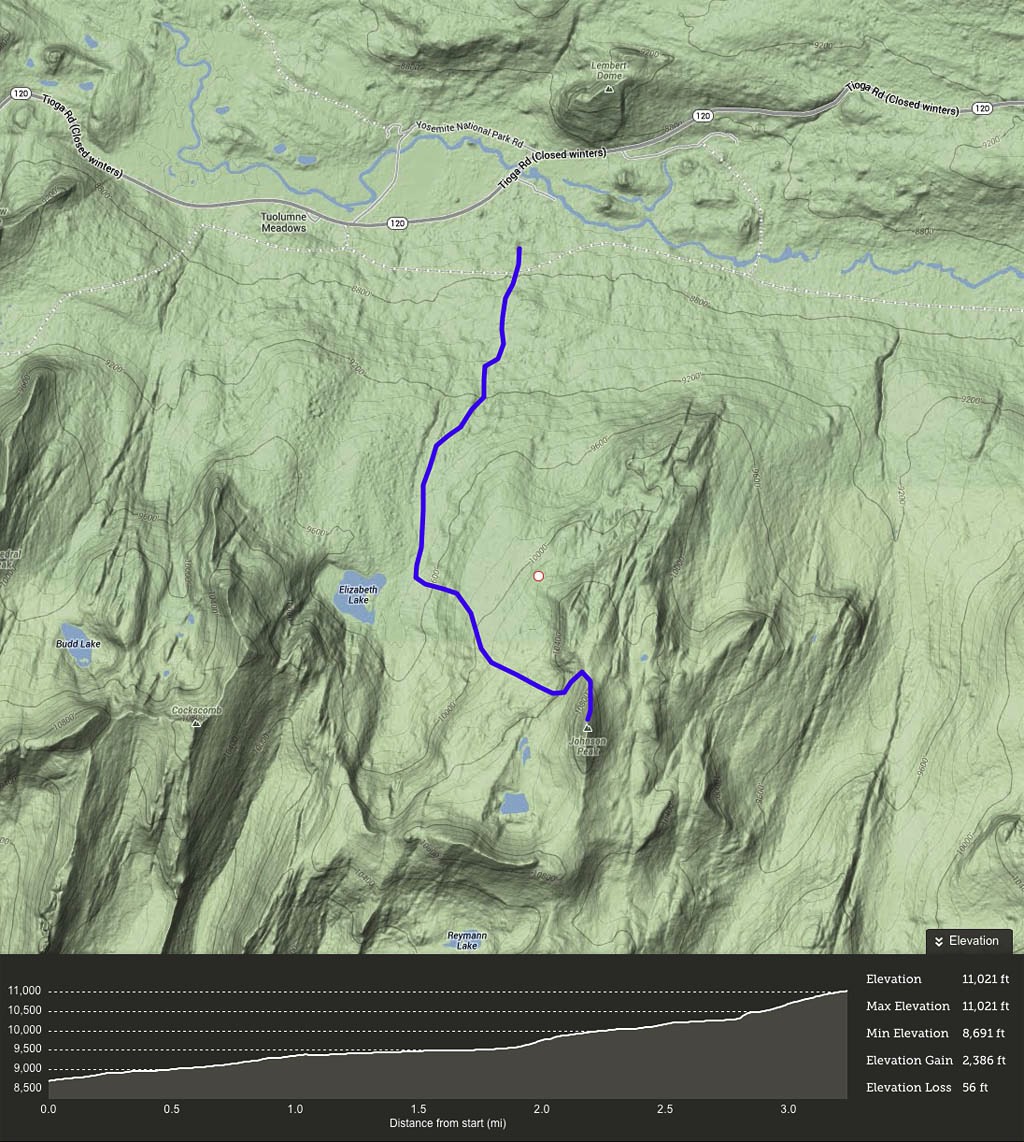Click the 120 highway shield at top left

20,94
